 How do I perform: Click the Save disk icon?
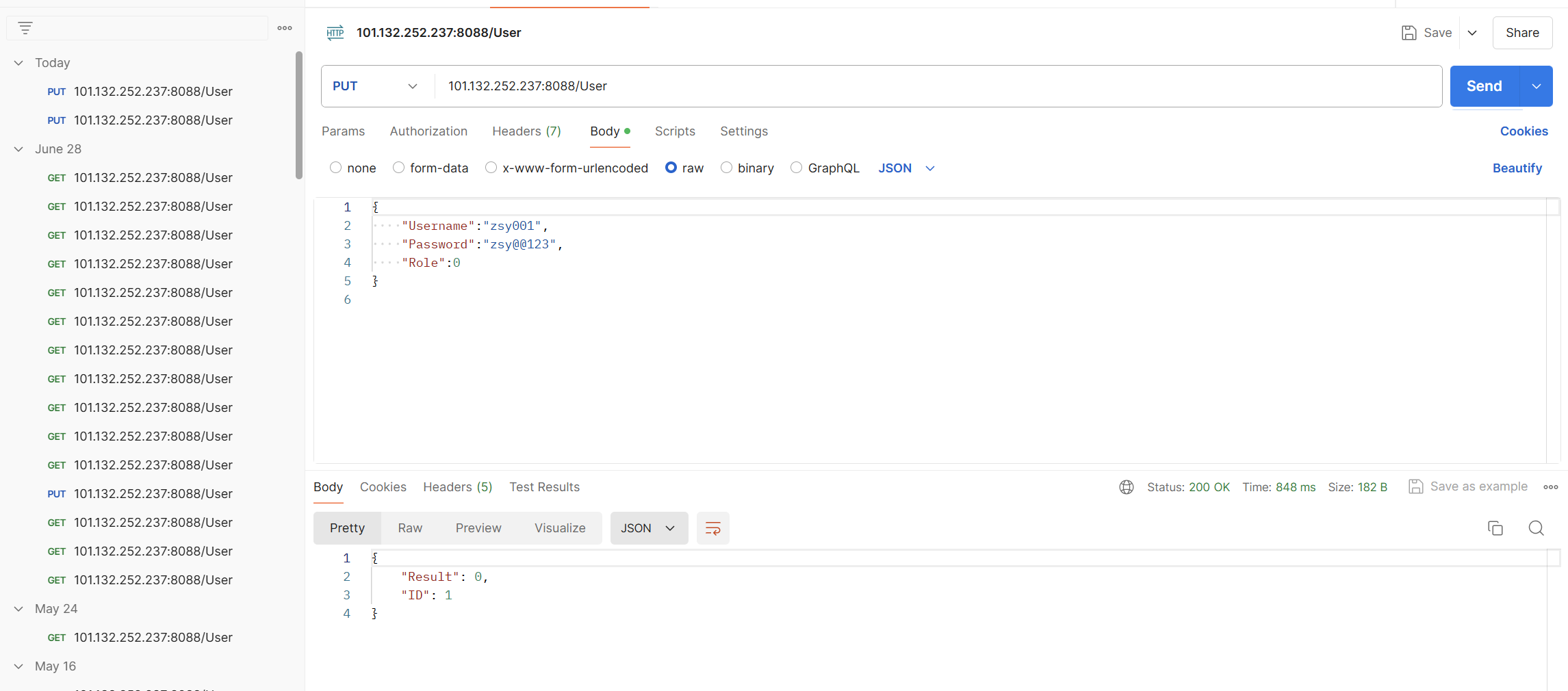click(x=1409, y=32)
